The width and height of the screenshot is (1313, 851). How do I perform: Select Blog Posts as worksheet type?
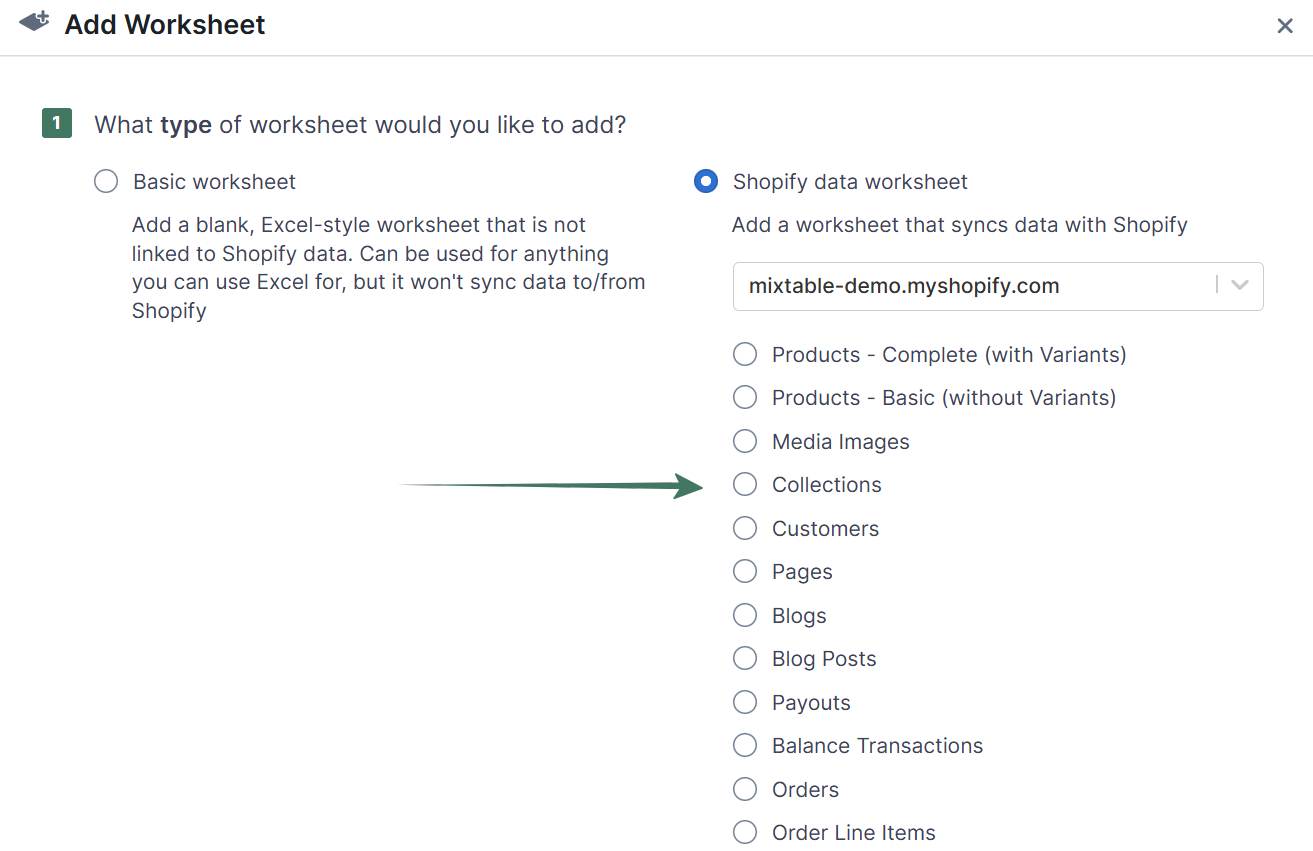(x=745, y=658)
